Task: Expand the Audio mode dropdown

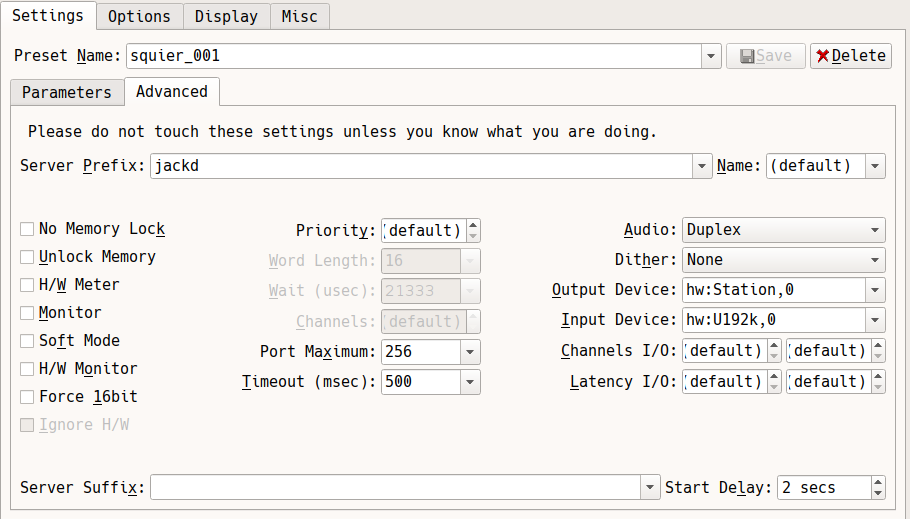Action: tap(875, 230)
